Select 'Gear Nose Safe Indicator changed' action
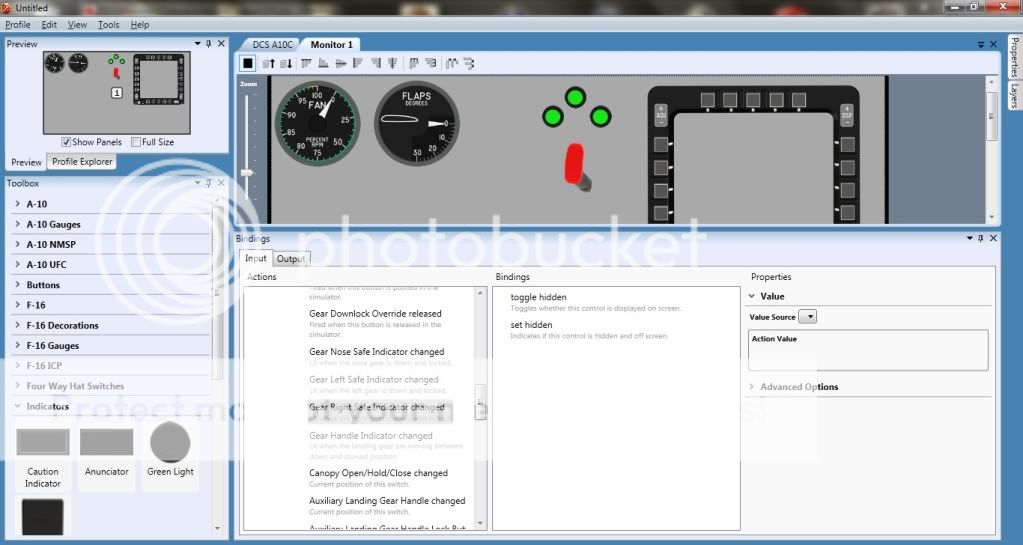 pyautogui.click(x=376, y=352)
